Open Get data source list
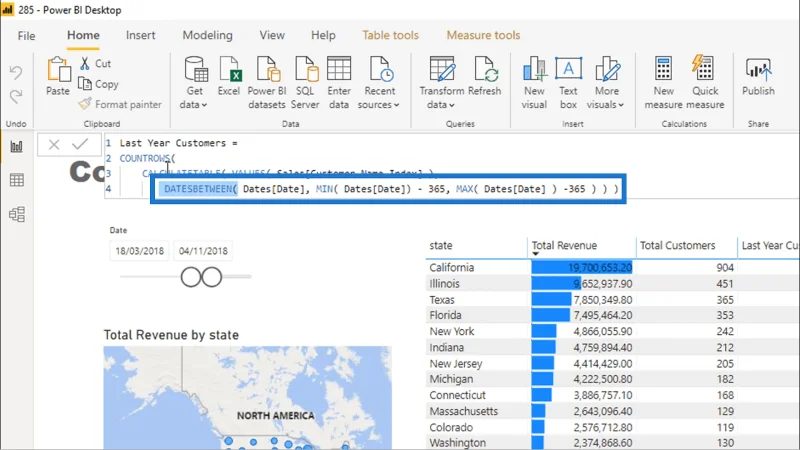Image resolution: width=800 pixels, height=450 pixels. (x=194, y=83)
